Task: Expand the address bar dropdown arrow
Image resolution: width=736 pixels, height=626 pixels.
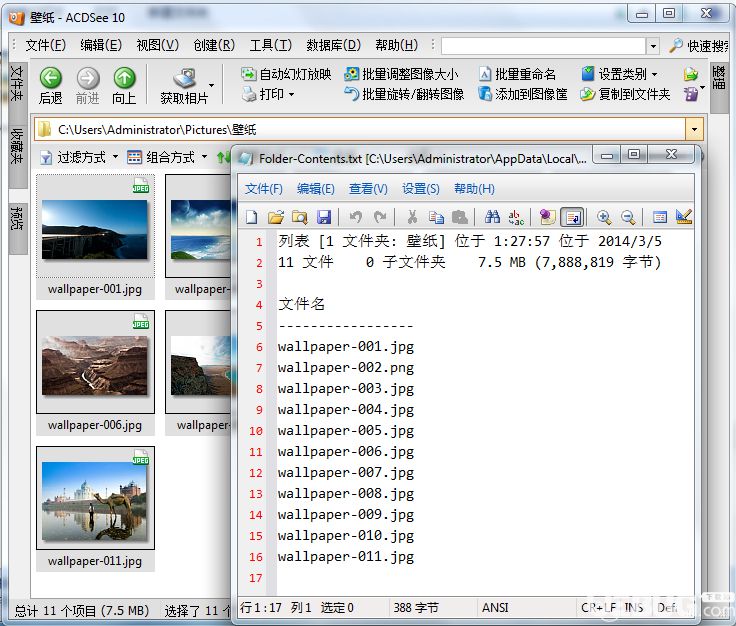Action: (694, 130)
